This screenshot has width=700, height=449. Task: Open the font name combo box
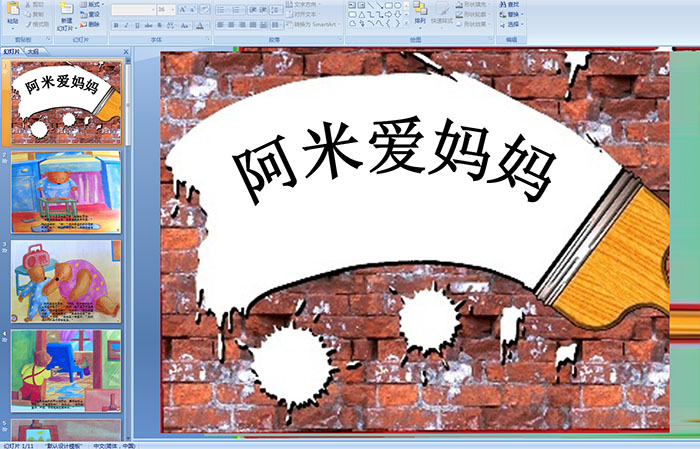tap(133, 10)
